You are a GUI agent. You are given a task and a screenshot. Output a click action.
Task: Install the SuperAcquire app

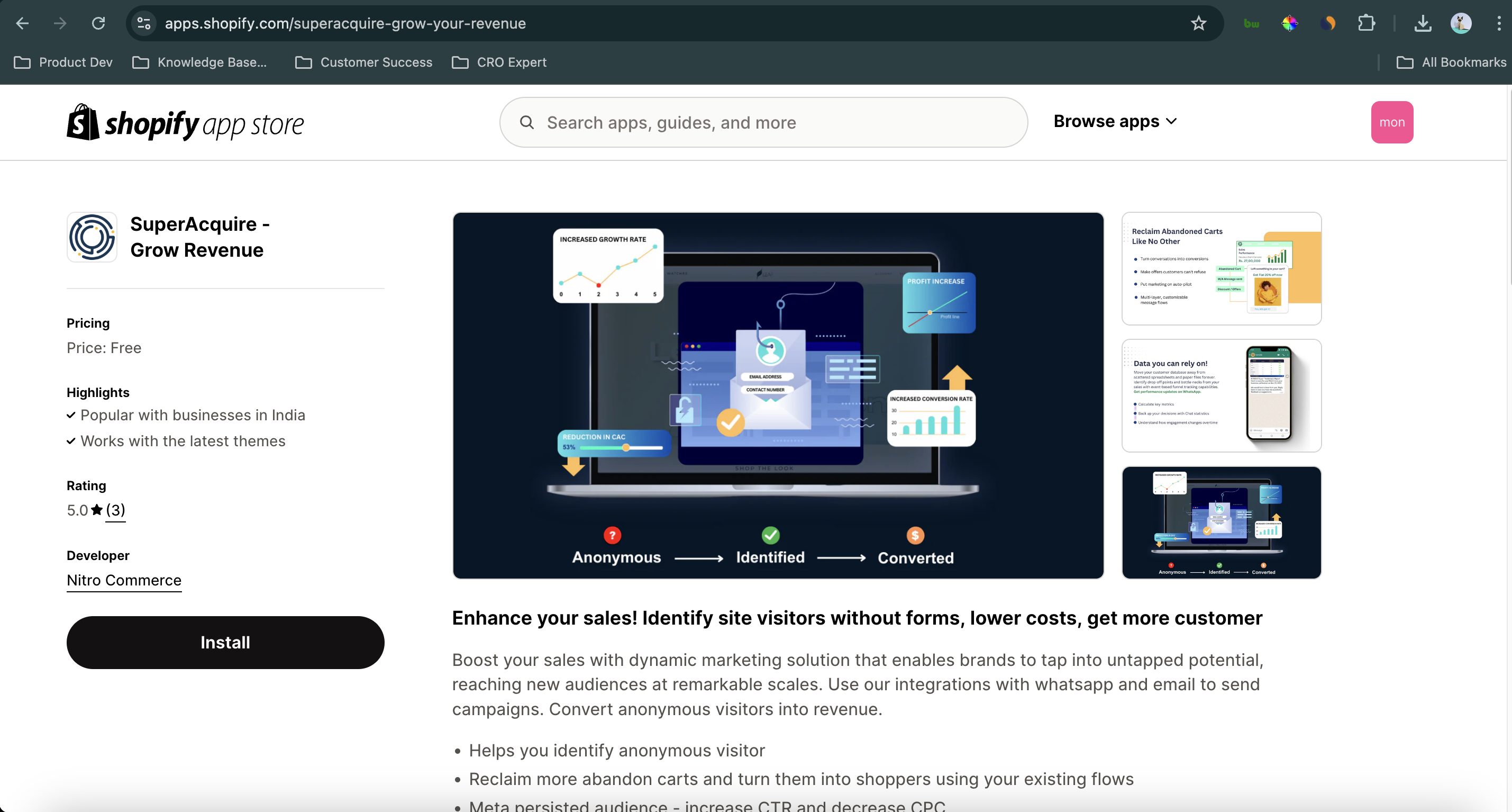pos(225,642)
